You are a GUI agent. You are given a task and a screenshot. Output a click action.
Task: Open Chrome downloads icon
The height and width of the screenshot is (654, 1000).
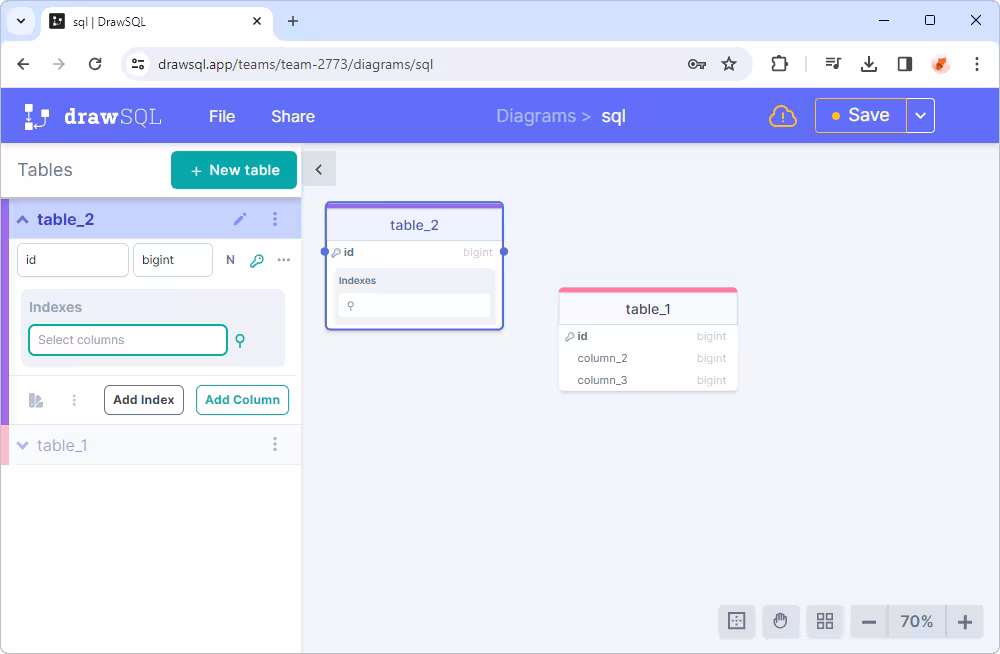[x=869, y=64]
